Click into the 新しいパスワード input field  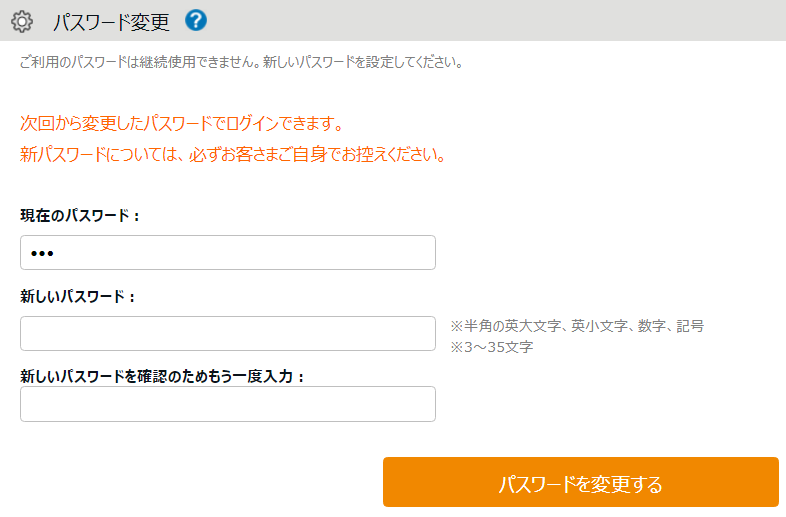pyautogui.click(x=228, y=334)
